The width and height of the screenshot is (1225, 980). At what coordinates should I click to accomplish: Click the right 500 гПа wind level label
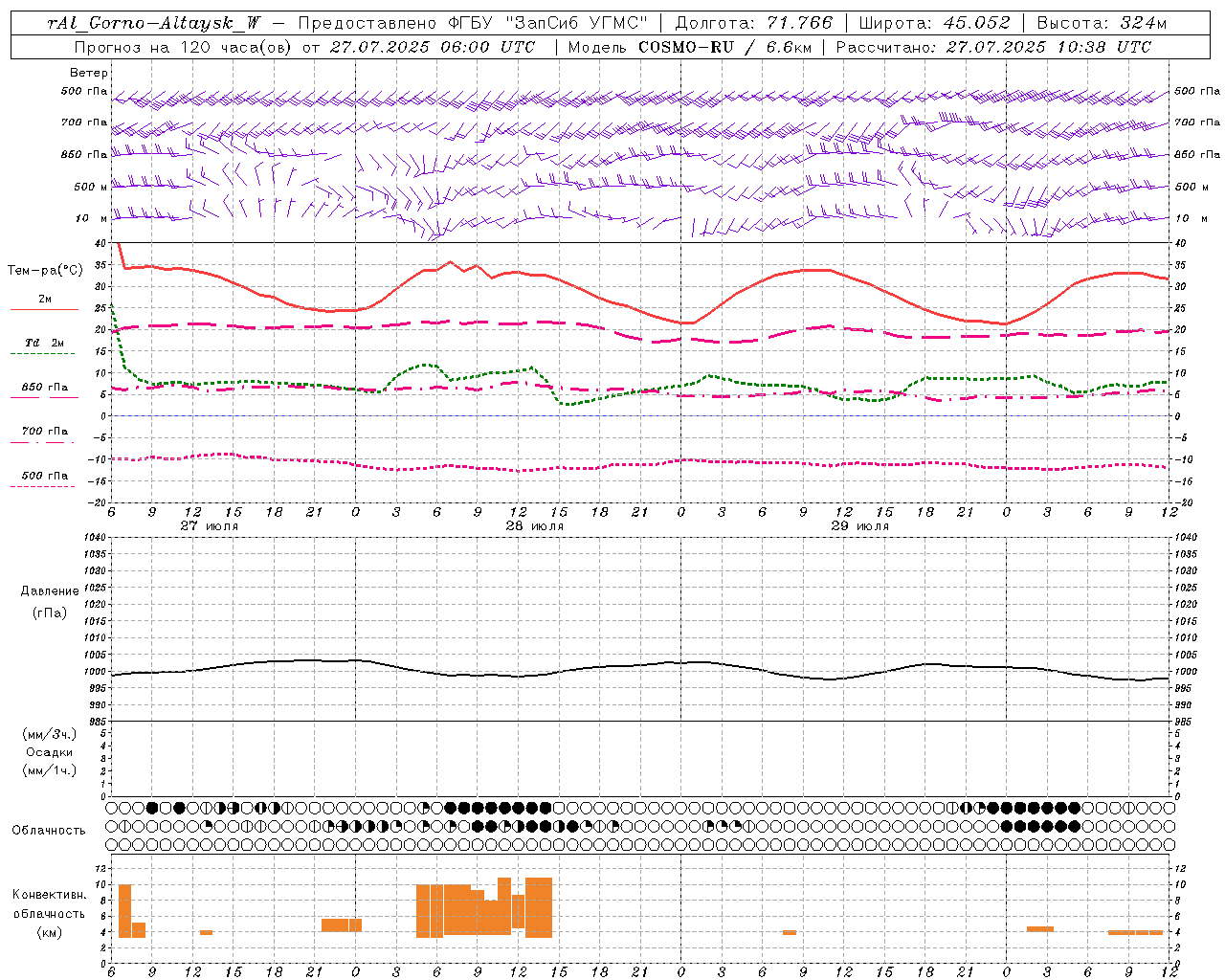coord(1197,92)
